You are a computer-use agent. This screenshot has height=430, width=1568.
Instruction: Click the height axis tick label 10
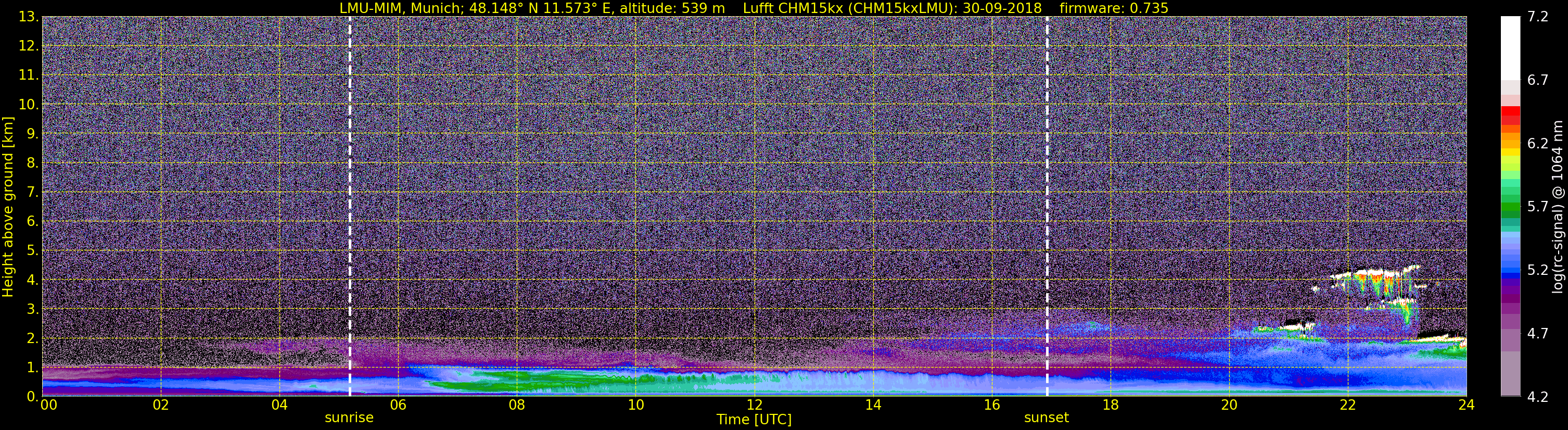point(29,105)
